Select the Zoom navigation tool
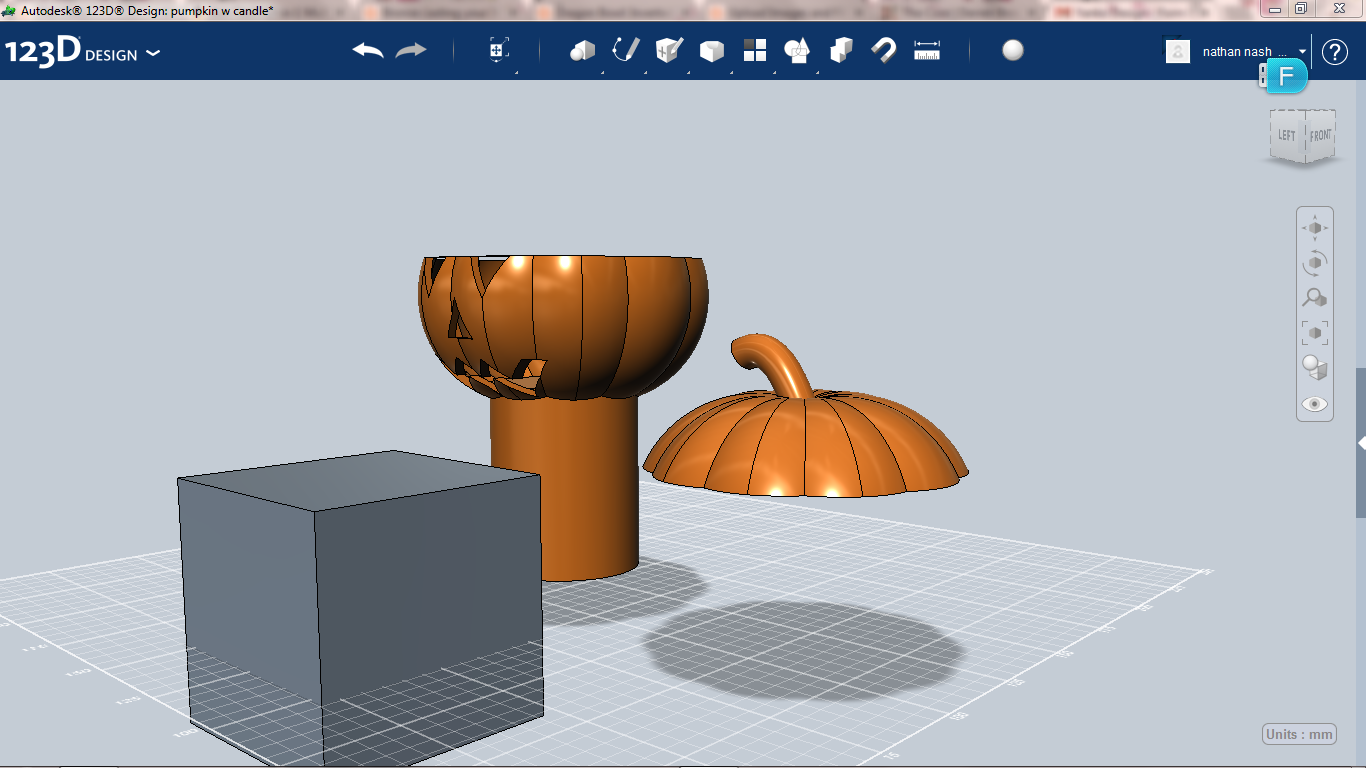This screenshot has width=1366, height=768. [x=1315, y=297]
